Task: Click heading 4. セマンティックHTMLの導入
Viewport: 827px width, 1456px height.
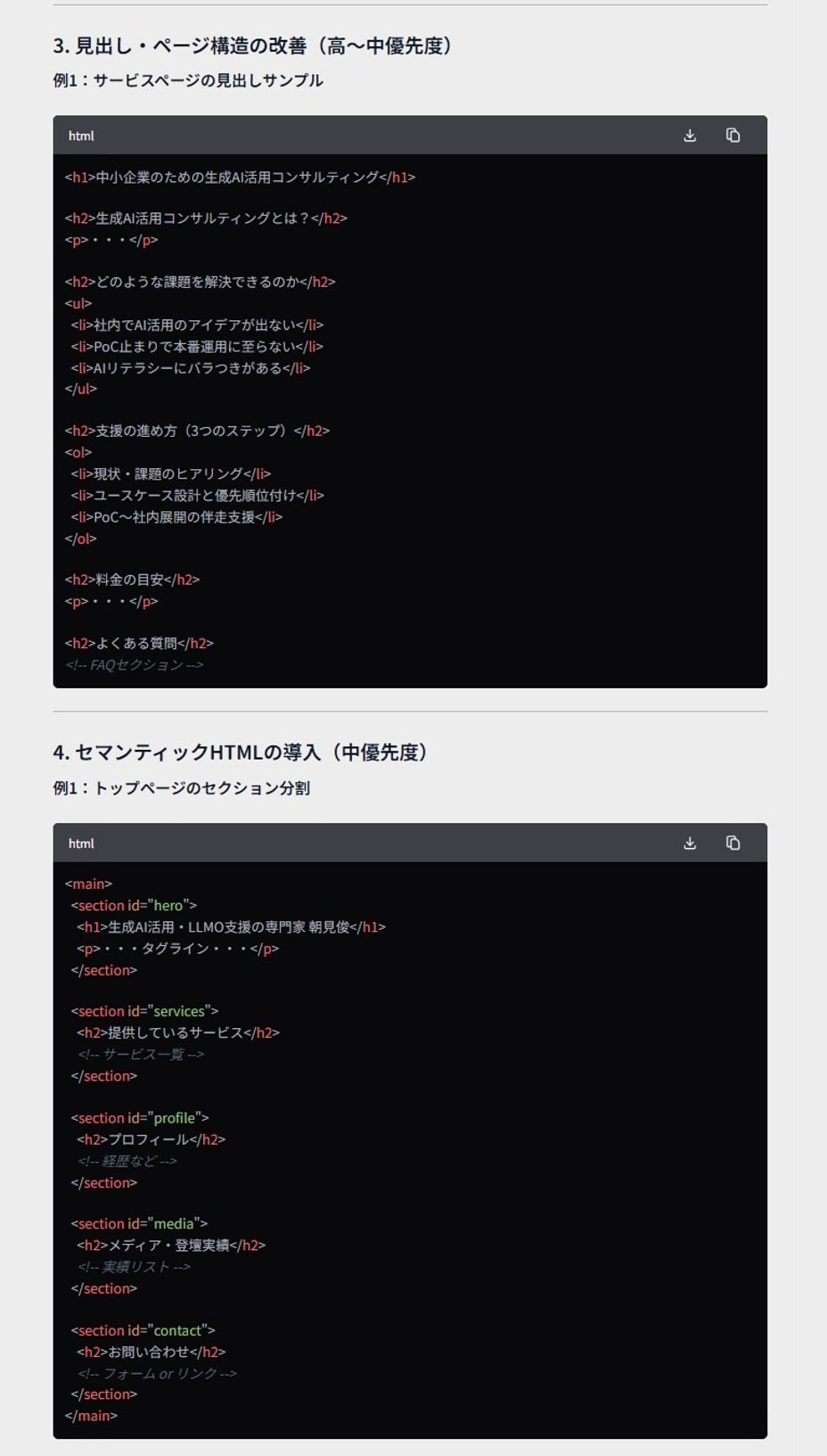Action: click(x=242, y=752)
